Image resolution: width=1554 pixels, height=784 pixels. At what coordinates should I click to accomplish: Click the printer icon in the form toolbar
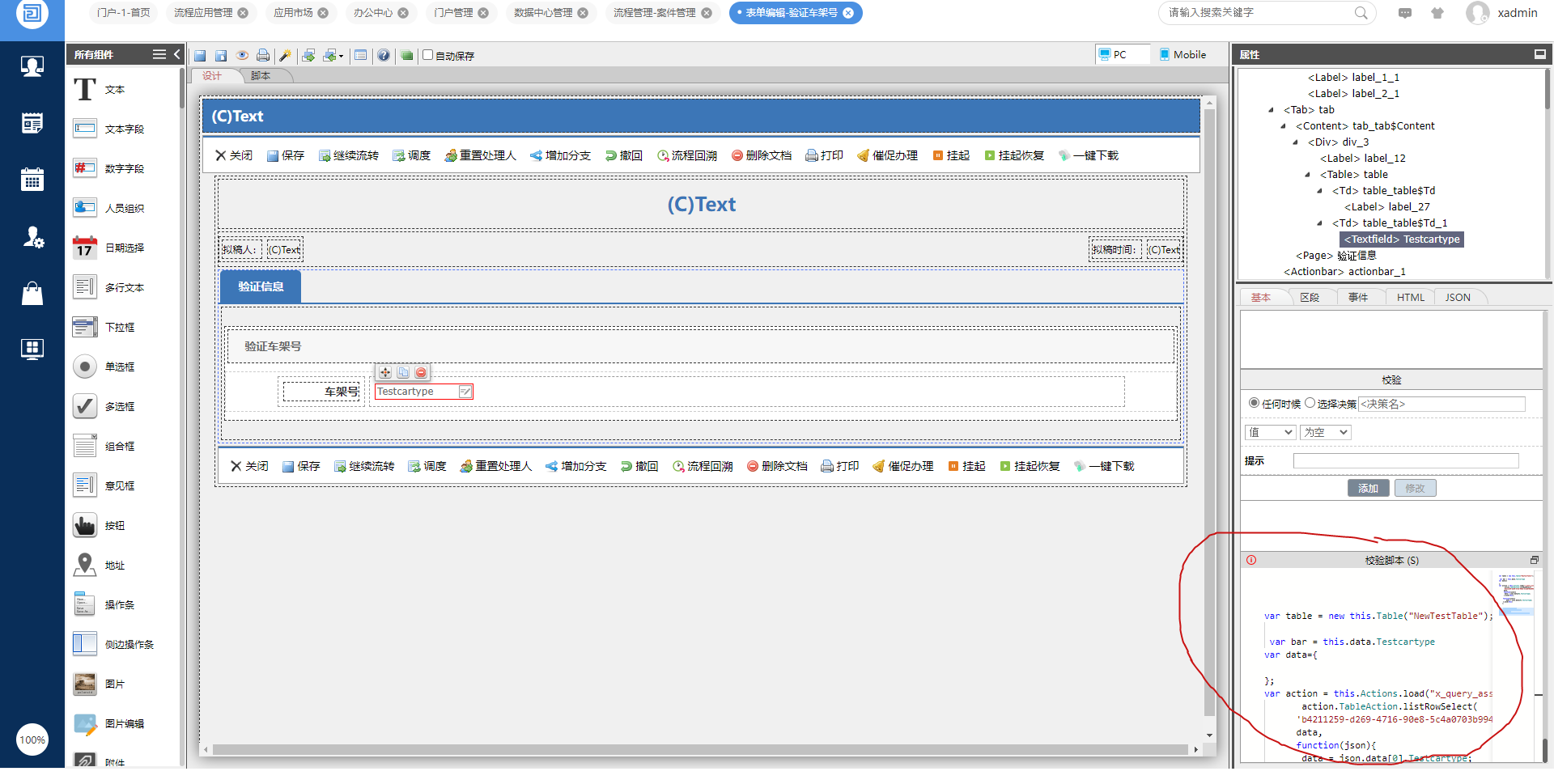[x=263, y=55]
